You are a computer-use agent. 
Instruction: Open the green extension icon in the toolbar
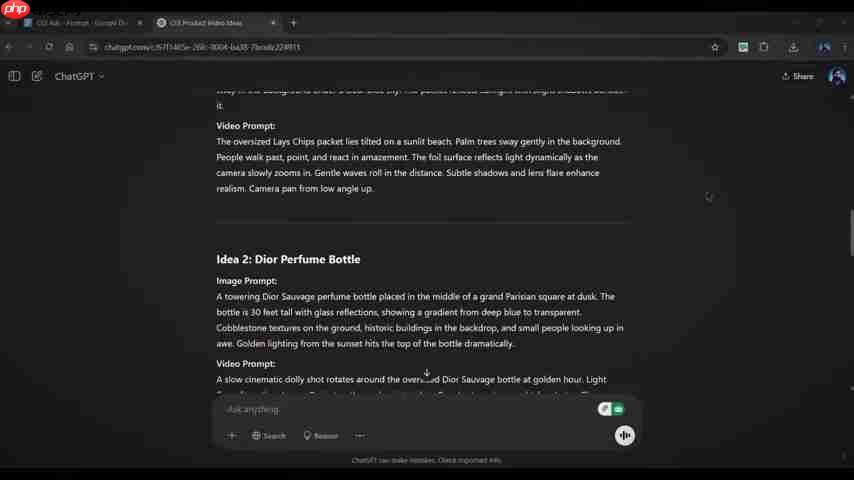pyautogui.click(x=743, y=47)
